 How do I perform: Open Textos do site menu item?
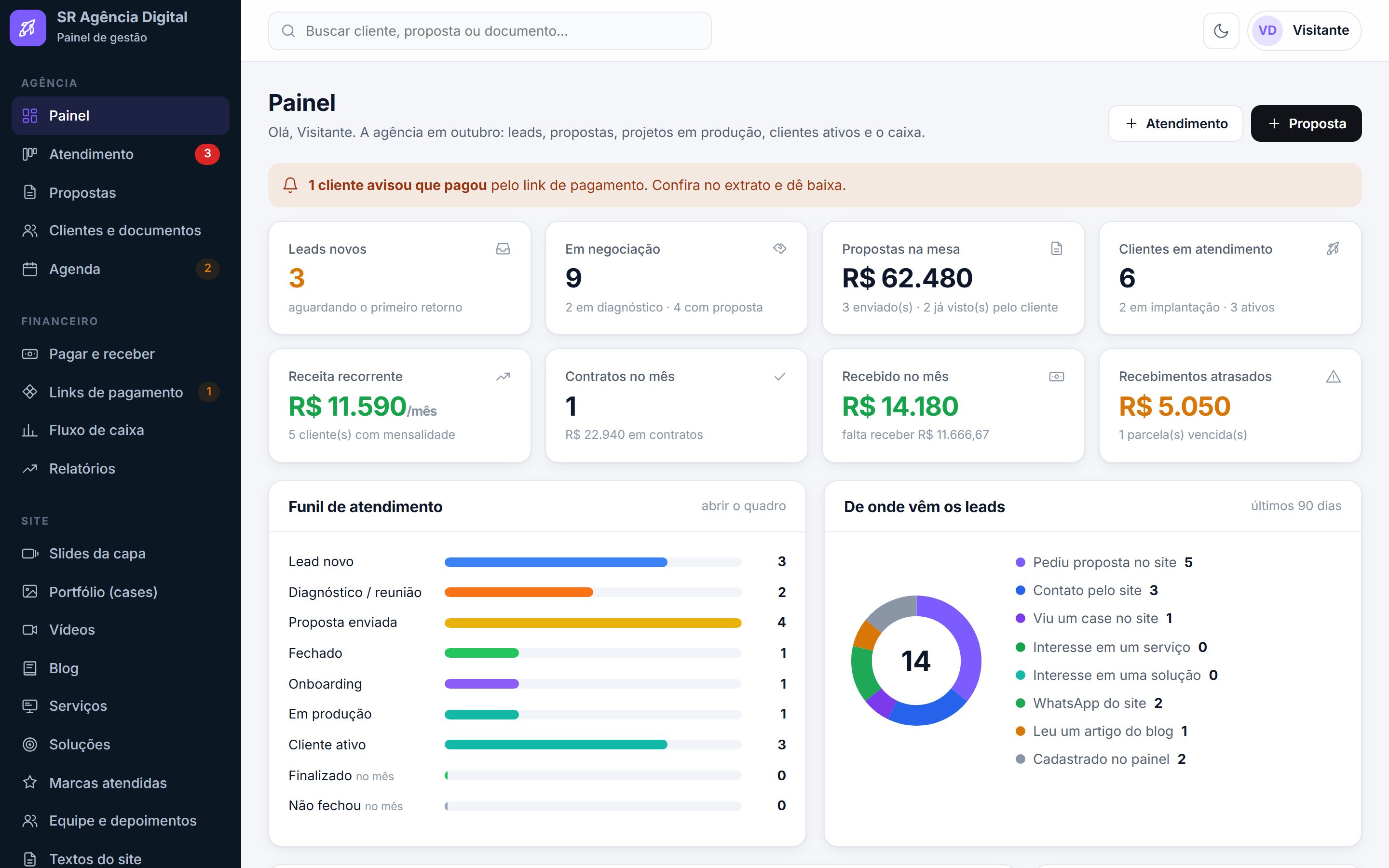click(x=121, y=859)
